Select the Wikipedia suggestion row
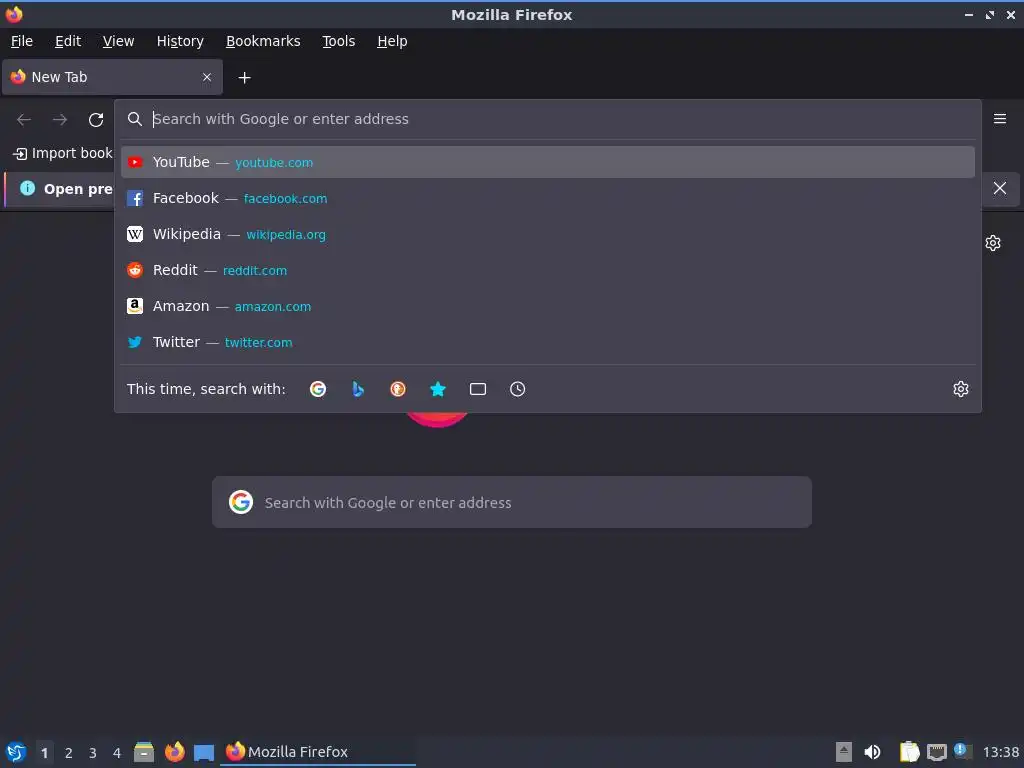 547,234
